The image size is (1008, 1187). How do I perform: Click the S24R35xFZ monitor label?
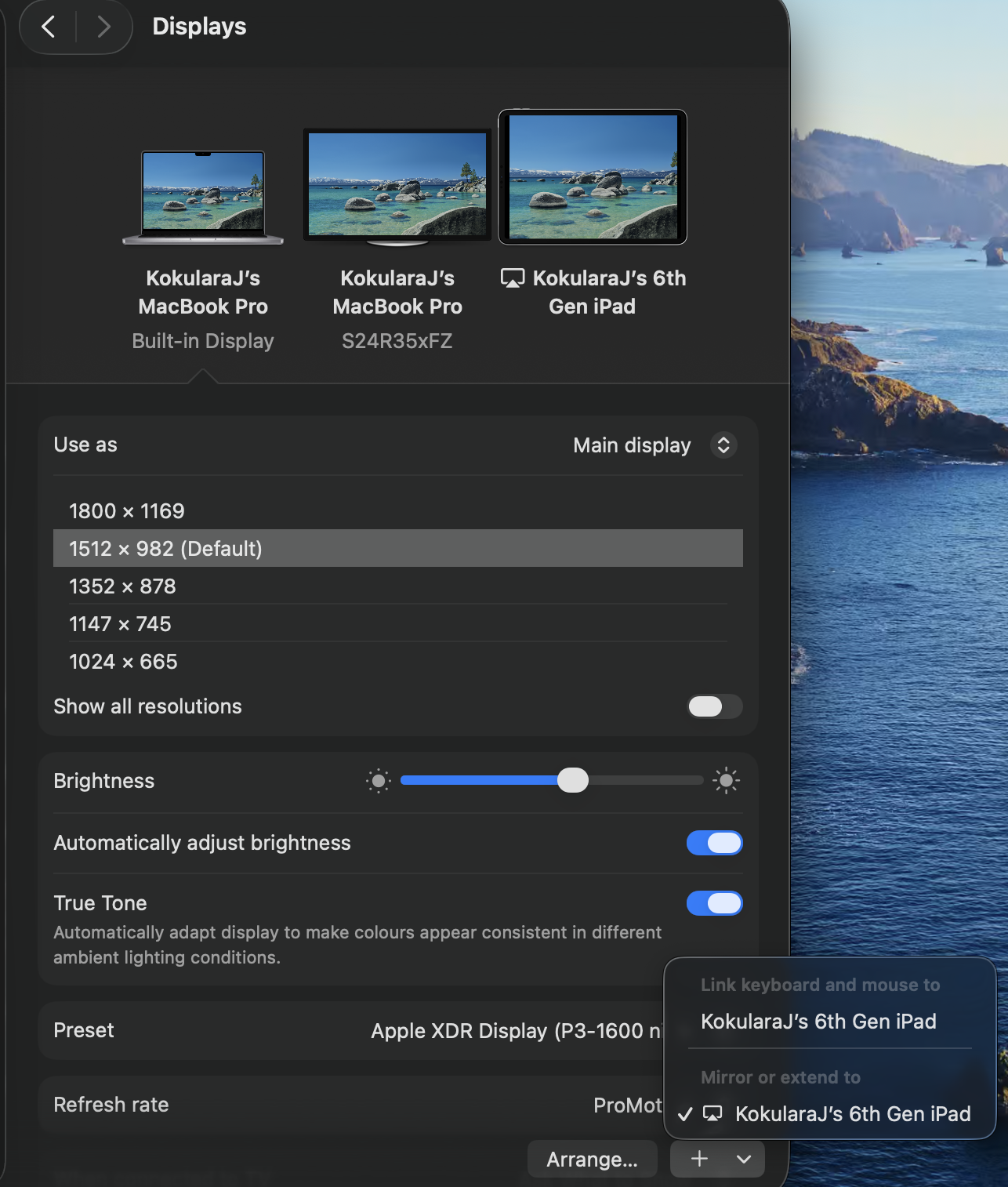tap(397, 341)
